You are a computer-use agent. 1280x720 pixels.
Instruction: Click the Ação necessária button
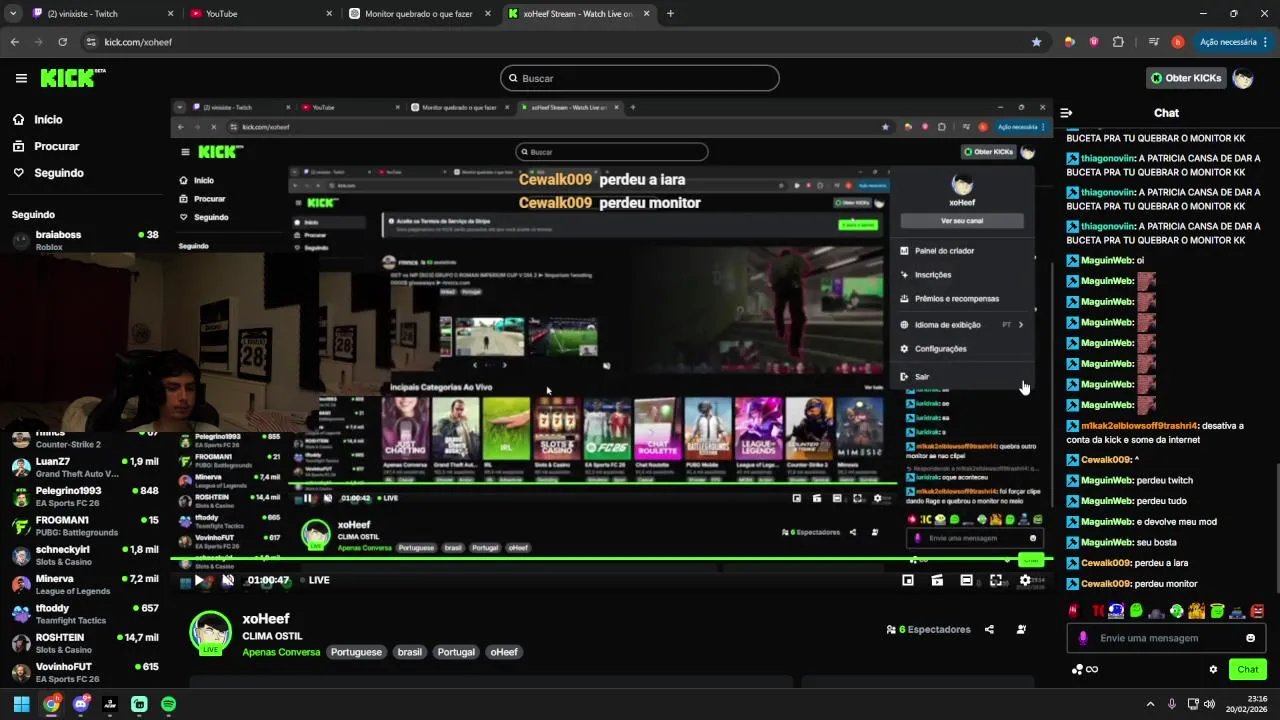click(x=1233, y=42)
